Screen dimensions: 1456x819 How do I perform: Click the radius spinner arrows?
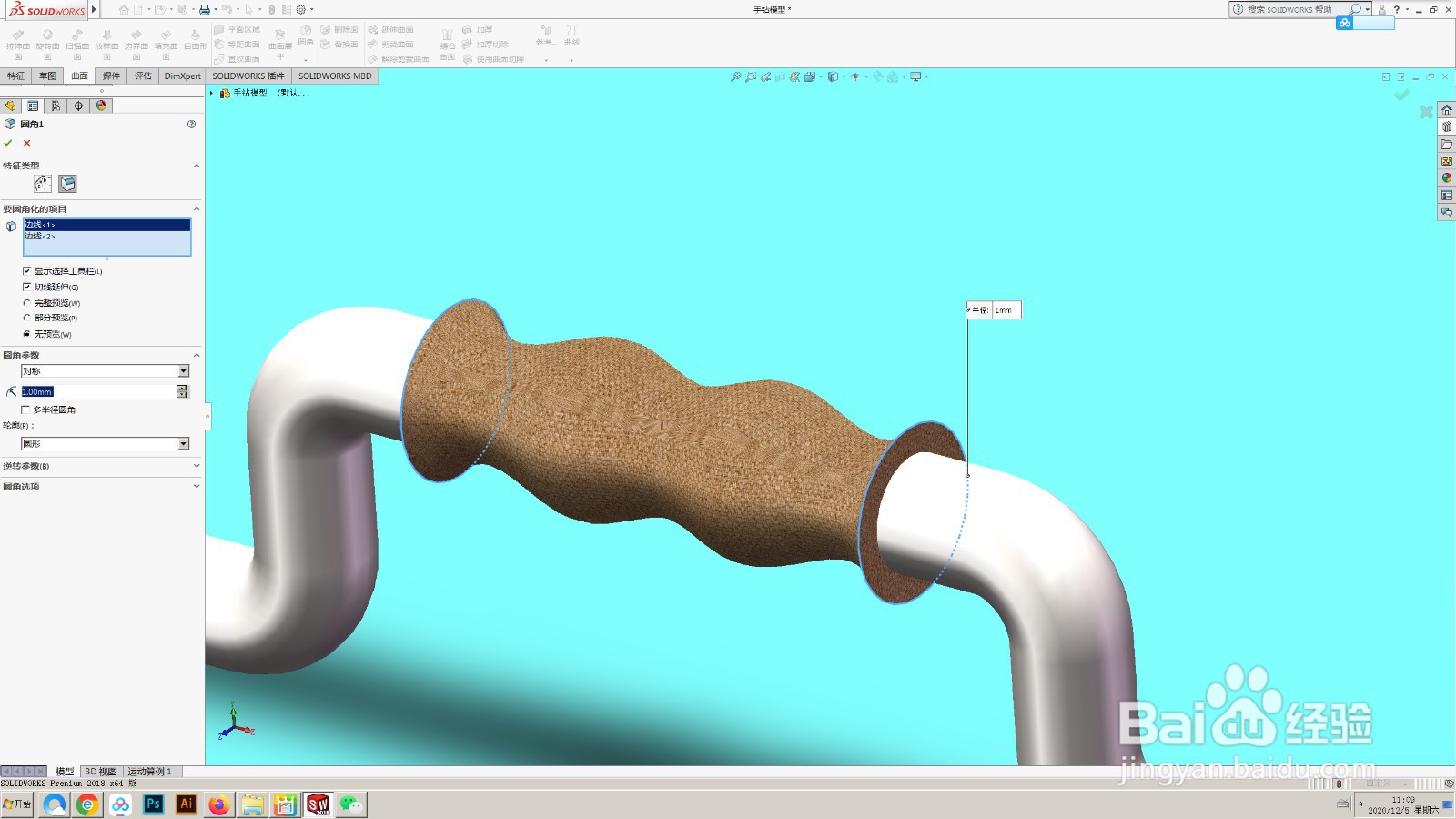[183, 391]
